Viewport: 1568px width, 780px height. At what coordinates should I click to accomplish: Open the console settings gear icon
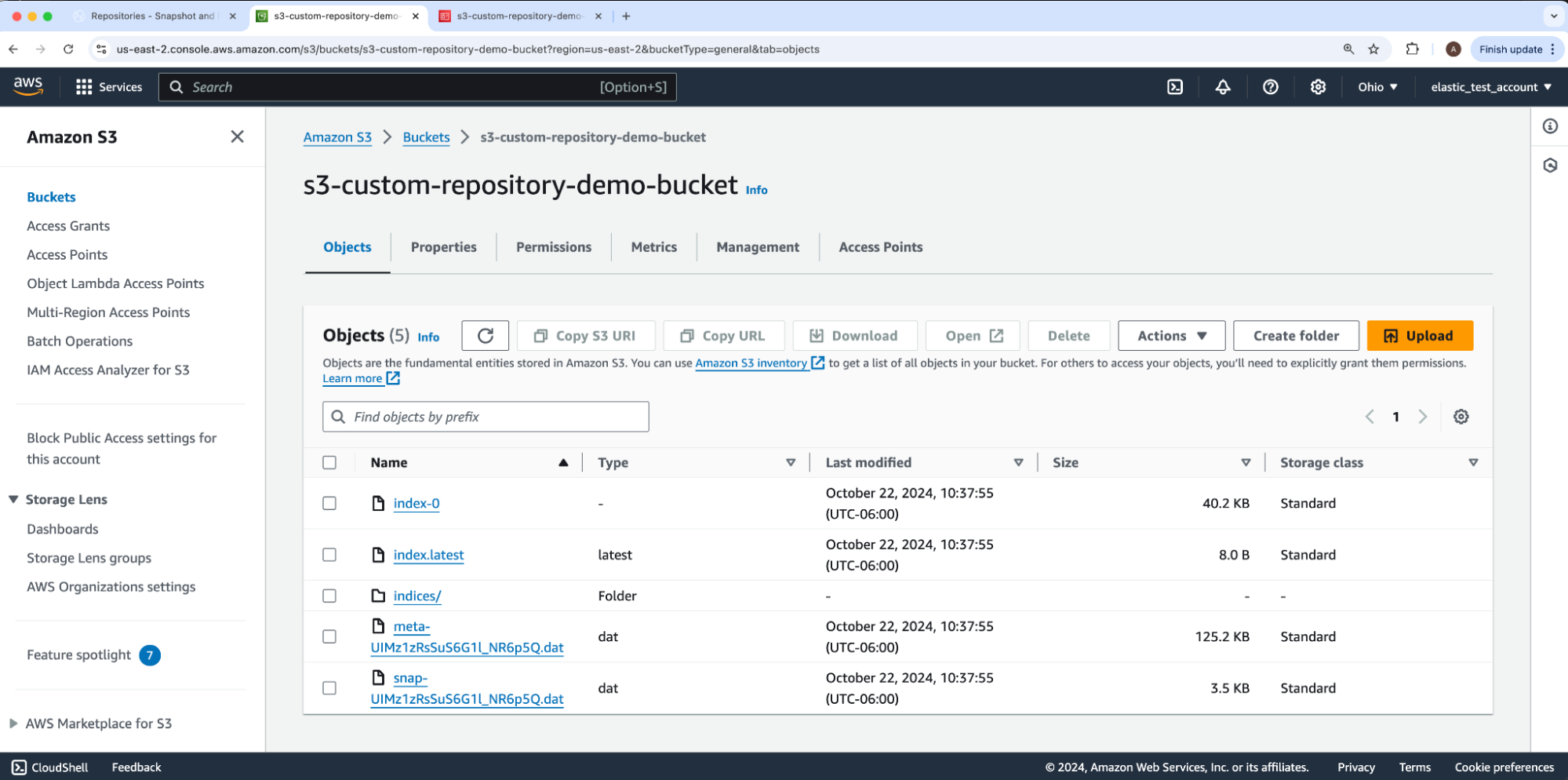[x=1319, y=87]
